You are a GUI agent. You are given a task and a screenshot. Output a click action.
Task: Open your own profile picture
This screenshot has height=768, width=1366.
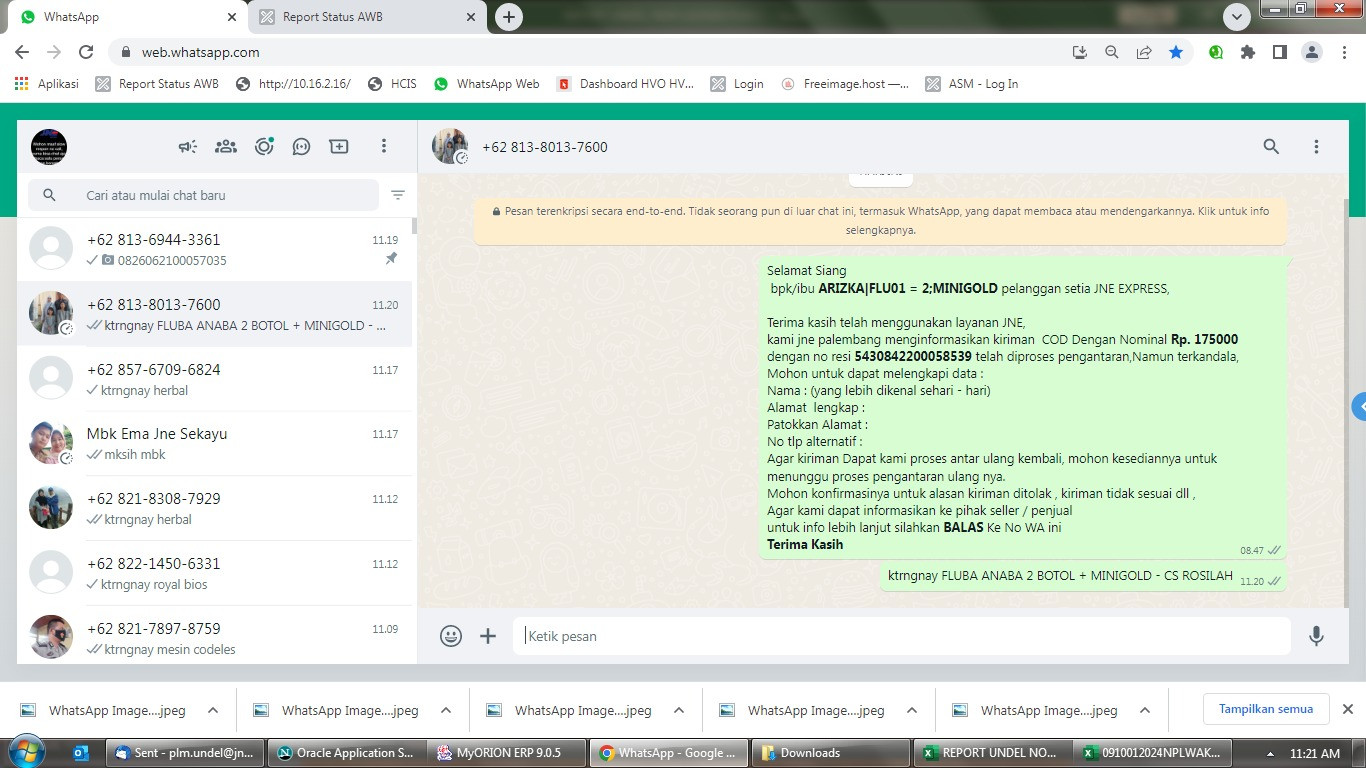coord(48,146)
